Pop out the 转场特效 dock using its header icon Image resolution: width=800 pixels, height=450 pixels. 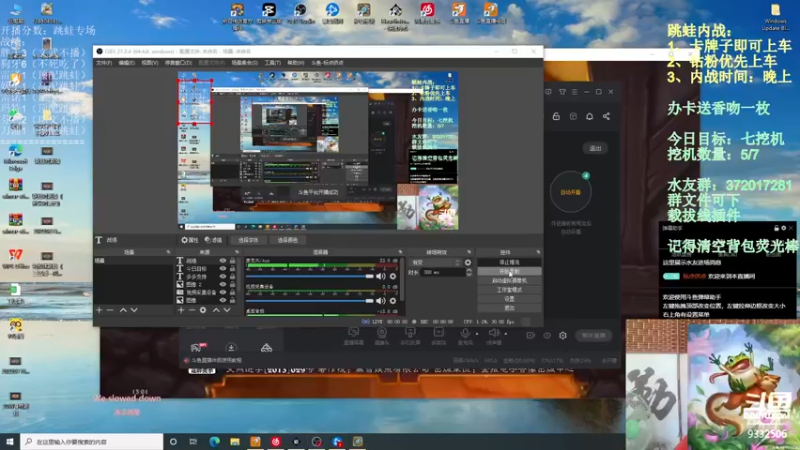point(469,252)
